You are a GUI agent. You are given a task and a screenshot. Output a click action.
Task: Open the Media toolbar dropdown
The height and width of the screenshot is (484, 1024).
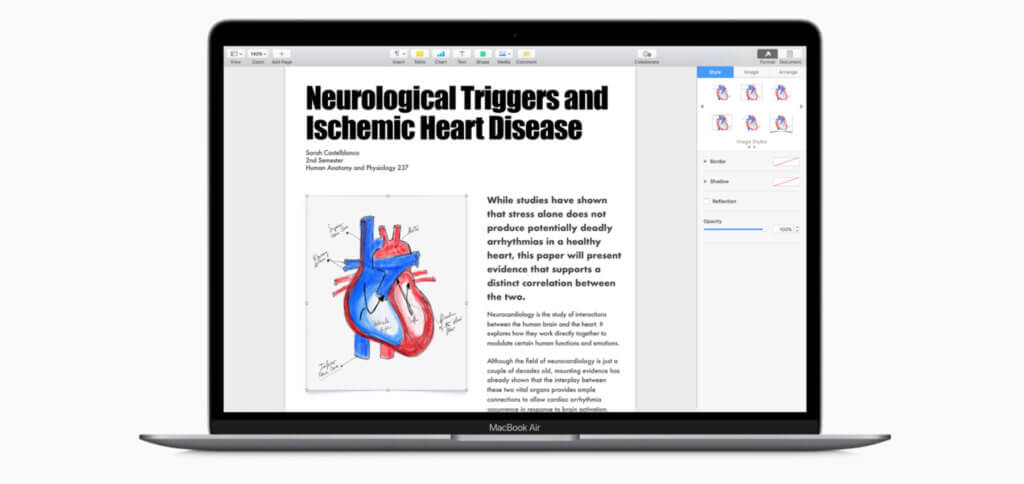(x=504, y=54)
